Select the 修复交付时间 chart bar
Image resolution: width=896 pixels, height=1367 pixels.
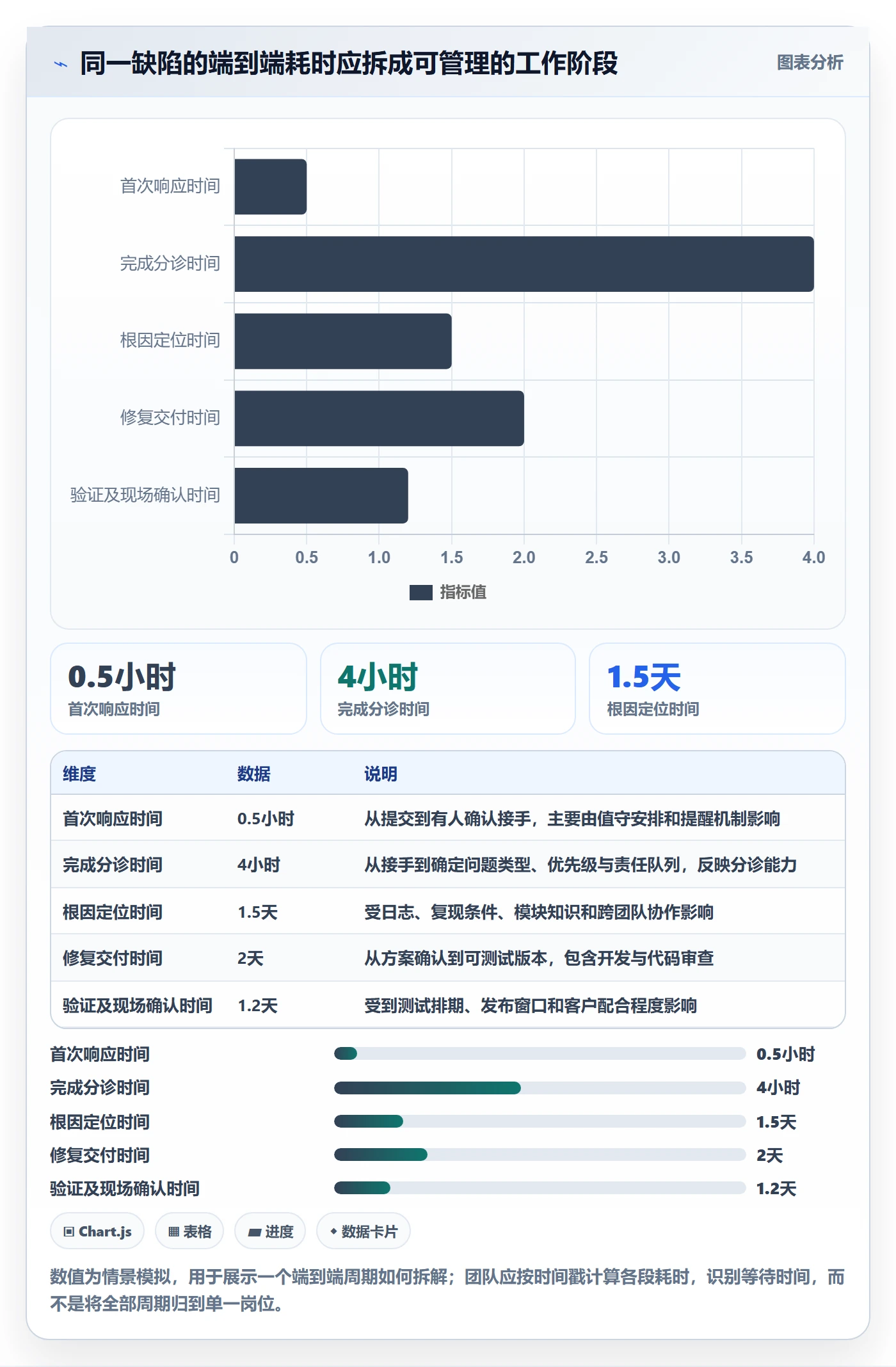click(x=380, y=419)
